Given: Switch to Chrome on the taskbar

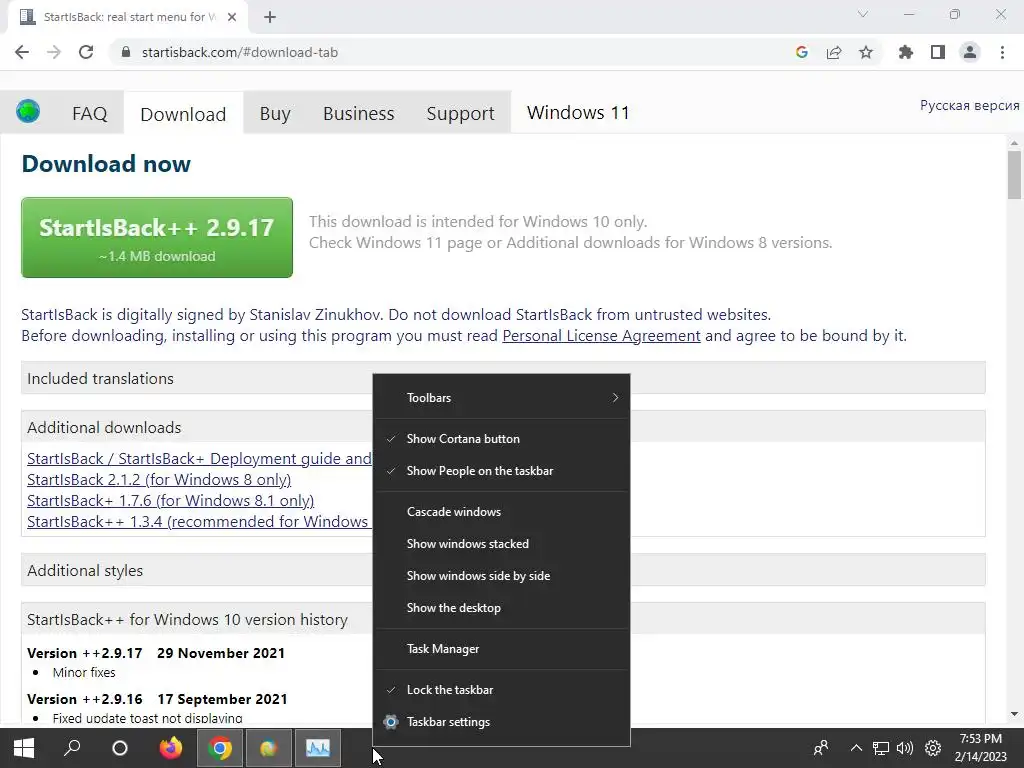Looking at the screenshot, I should click(x=220, y=748).
